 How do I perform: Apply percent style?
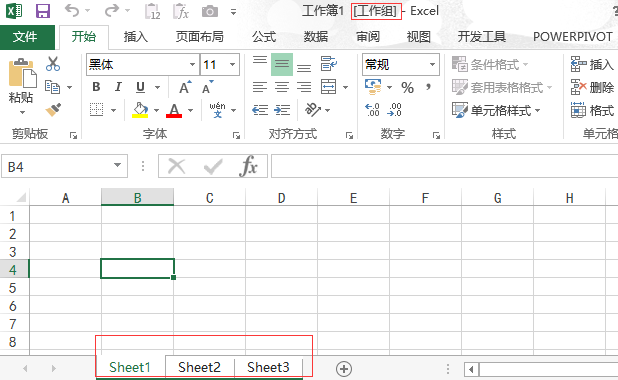(408, 88)
